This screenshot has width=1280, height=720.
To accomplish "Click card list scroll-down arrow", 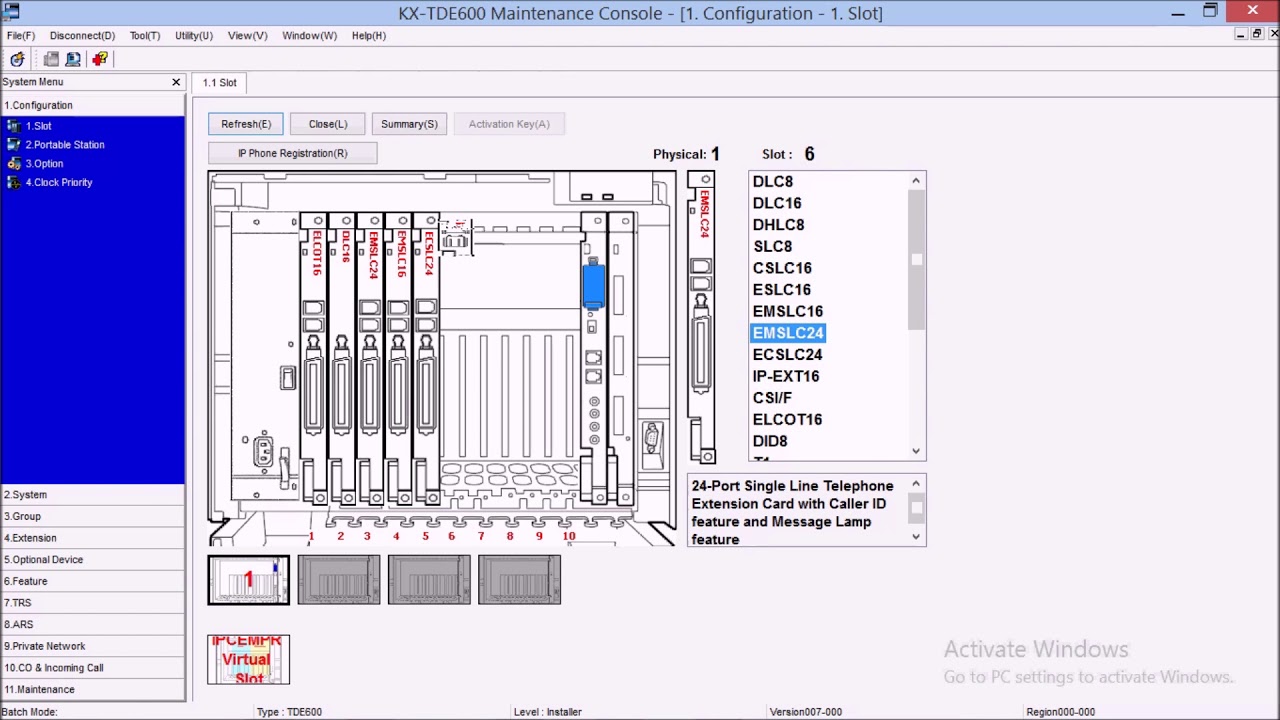I will point(916,451).
